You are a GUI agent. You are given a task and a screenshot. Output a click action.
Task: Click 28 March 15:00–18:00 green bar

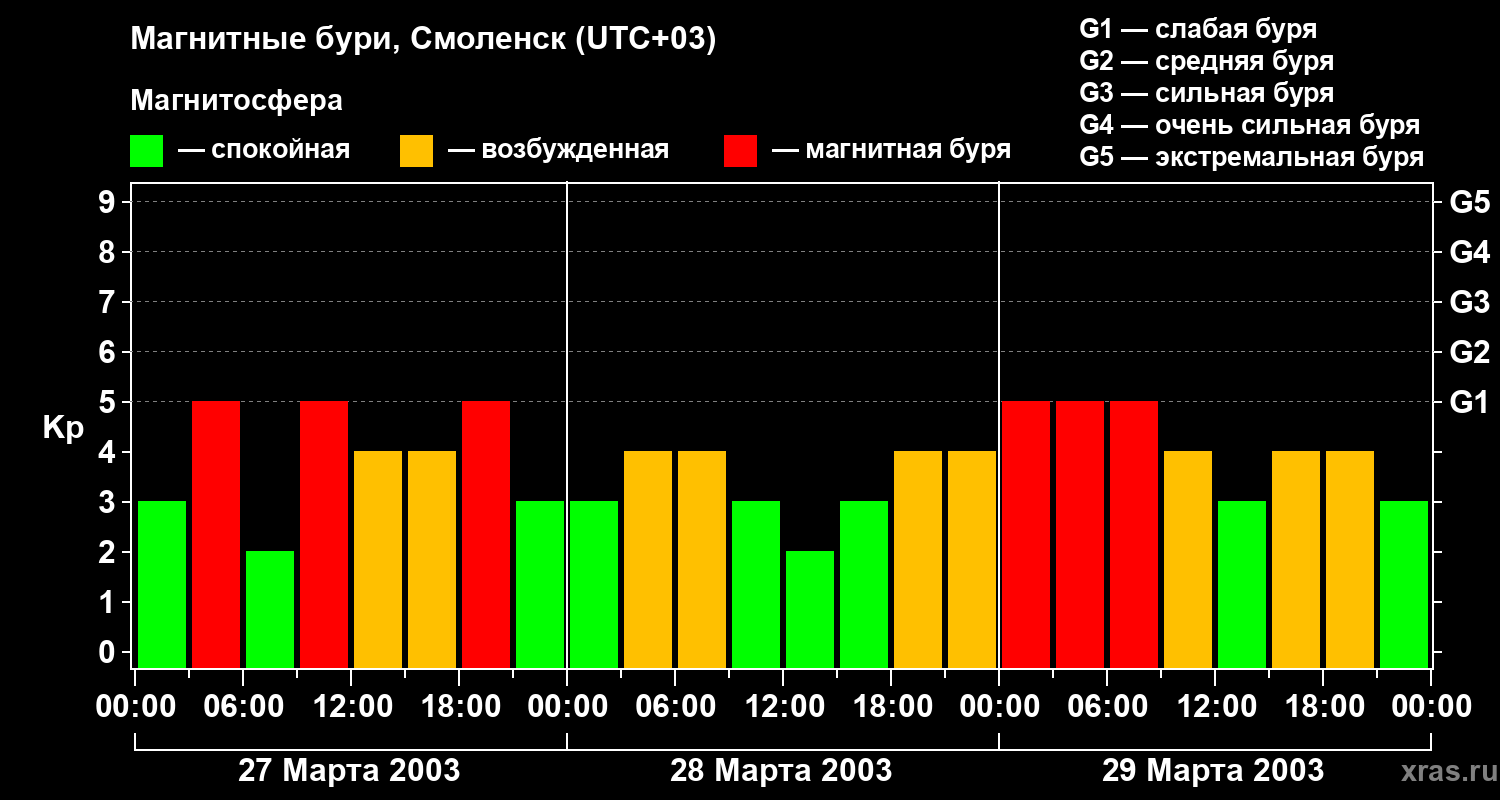[864, 584]
